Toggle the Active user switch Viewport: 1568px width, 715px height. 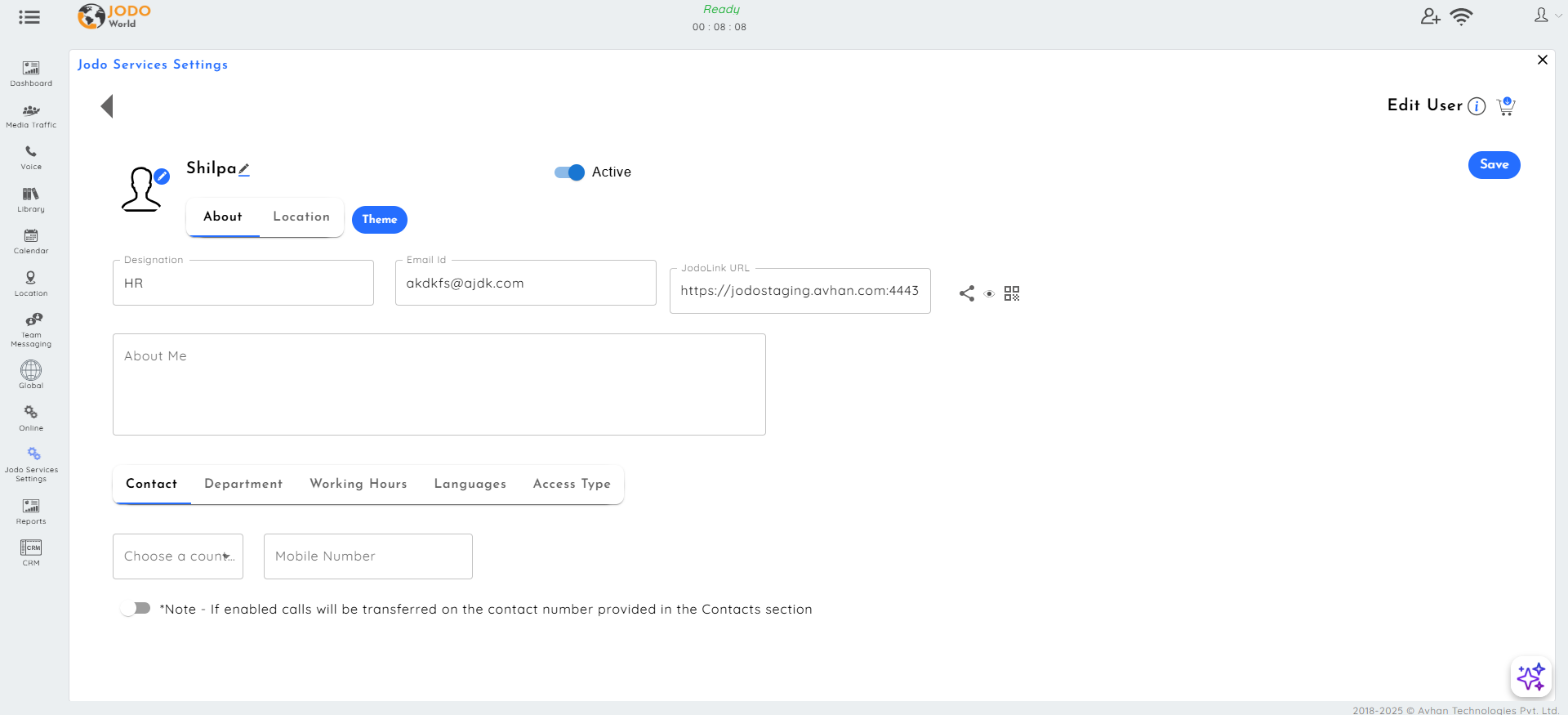[569, 172]
